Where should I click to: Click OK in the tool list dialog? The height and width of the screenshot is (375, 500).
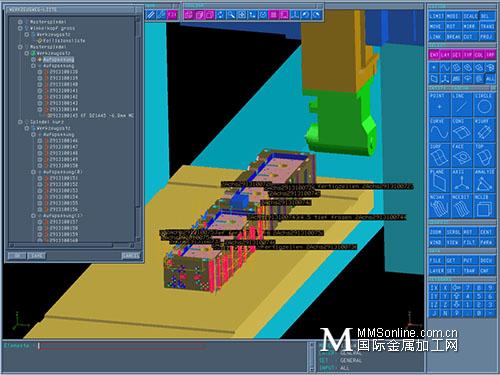click(16, 256)
